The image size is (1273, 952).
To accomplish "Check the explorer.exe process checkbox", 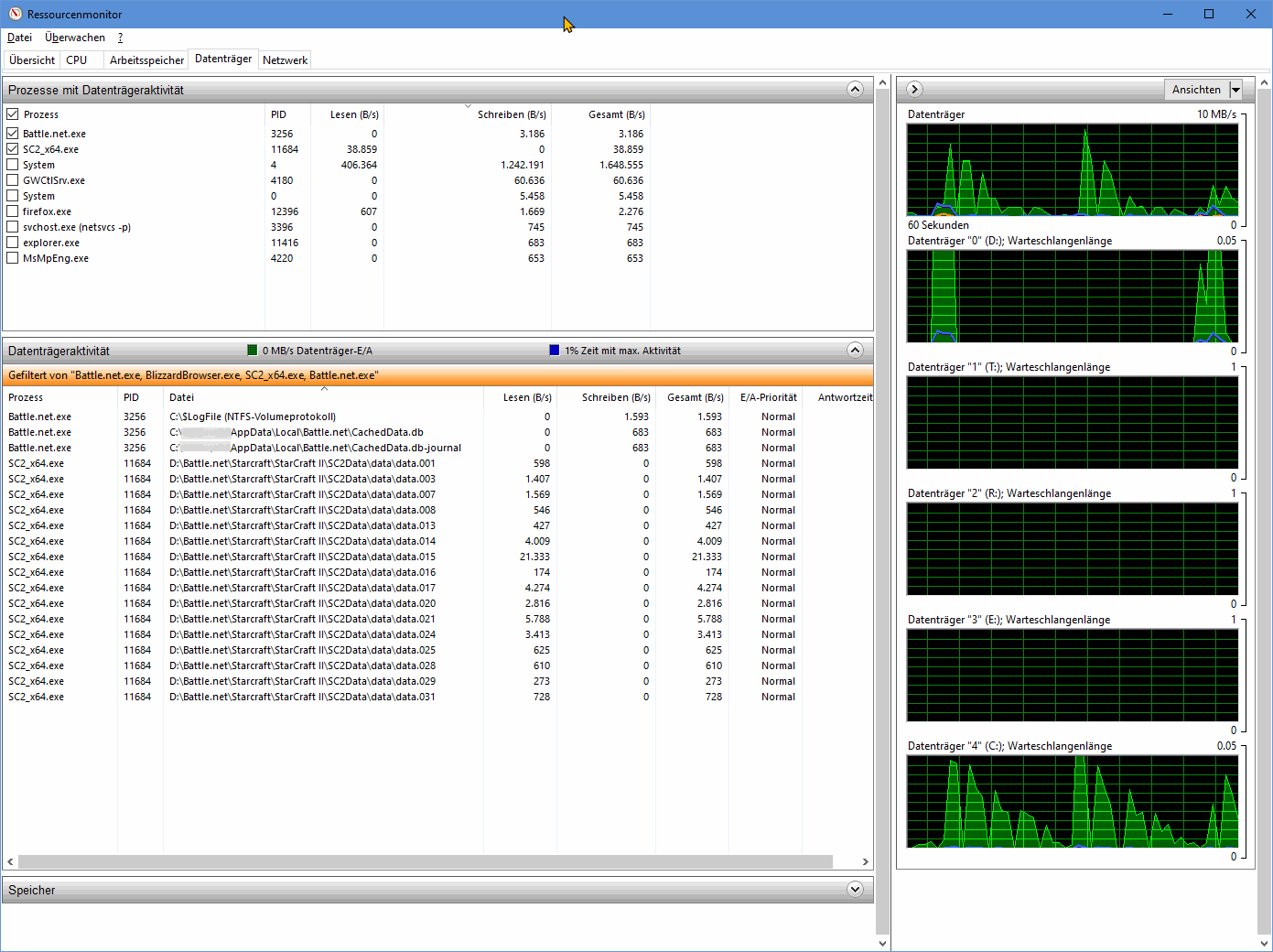I will (13, 243).
